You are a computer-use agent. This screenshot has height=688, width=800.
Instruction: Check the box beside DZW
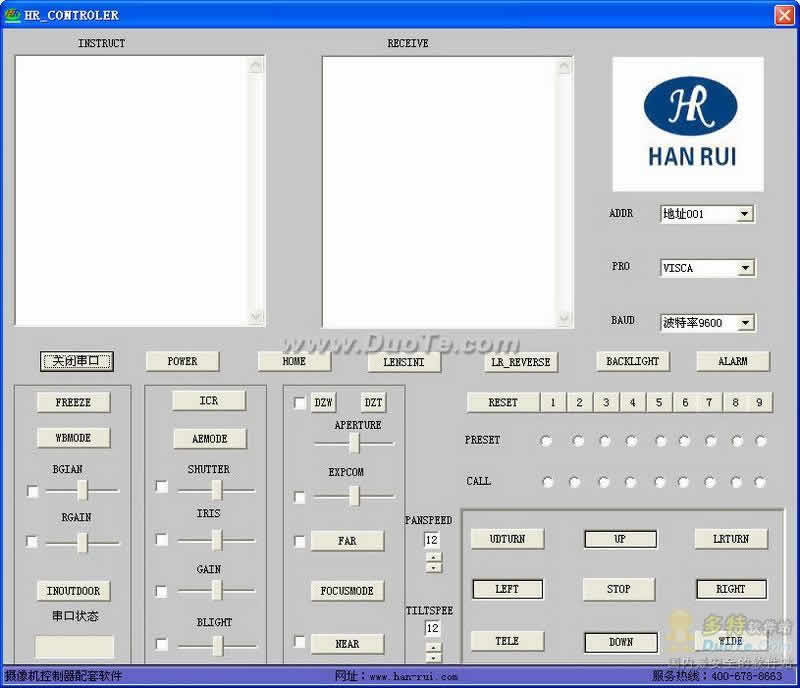click(x=299, y=403)
